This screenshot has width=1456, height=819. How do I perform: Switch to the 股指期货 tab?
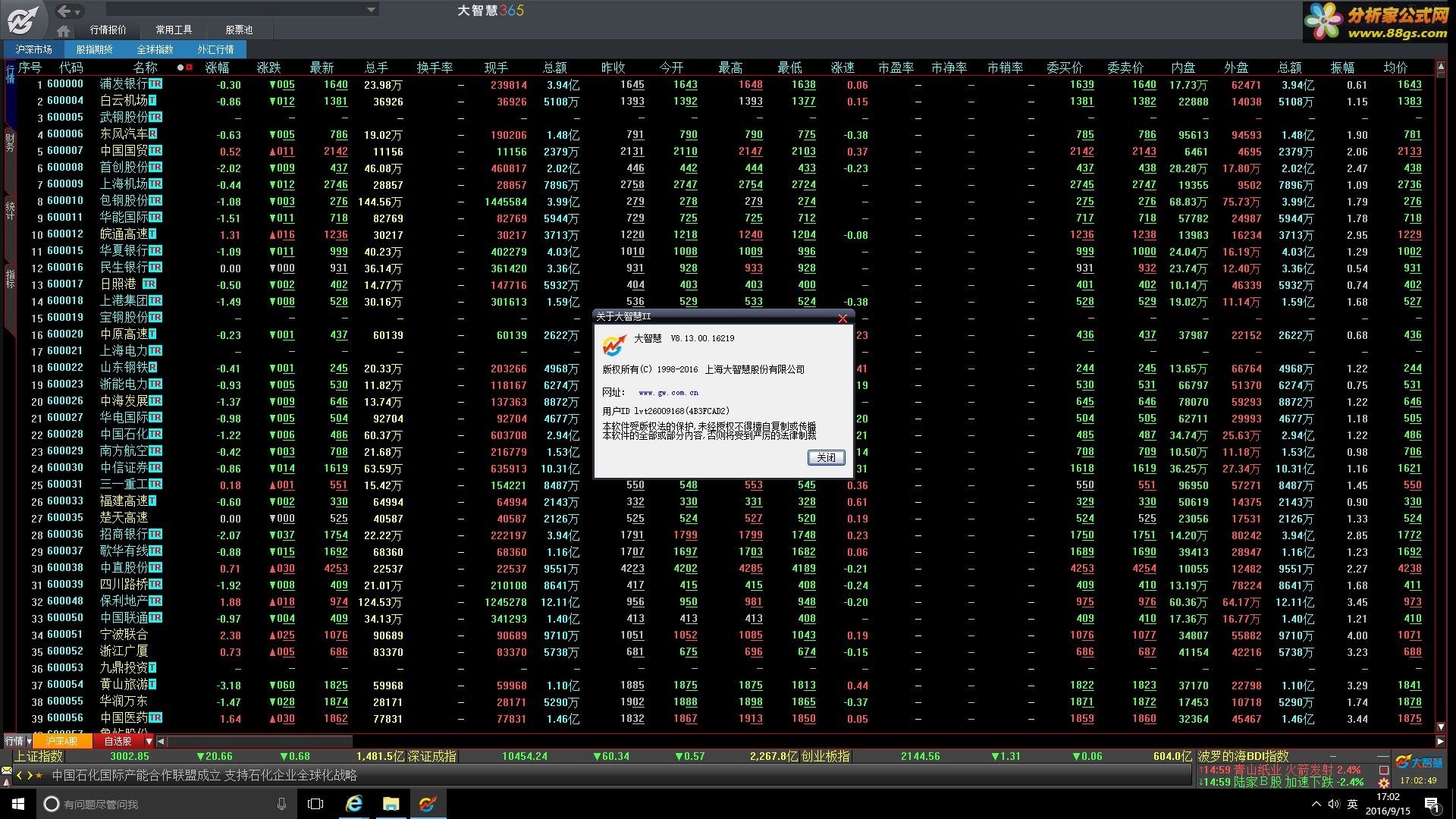click(94, 49)
